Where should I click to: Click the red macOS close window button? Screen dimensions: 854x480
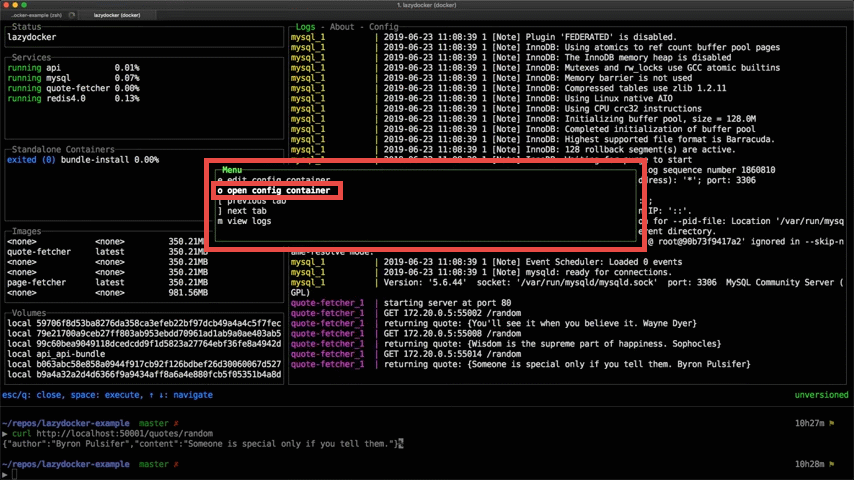(8, 5)
